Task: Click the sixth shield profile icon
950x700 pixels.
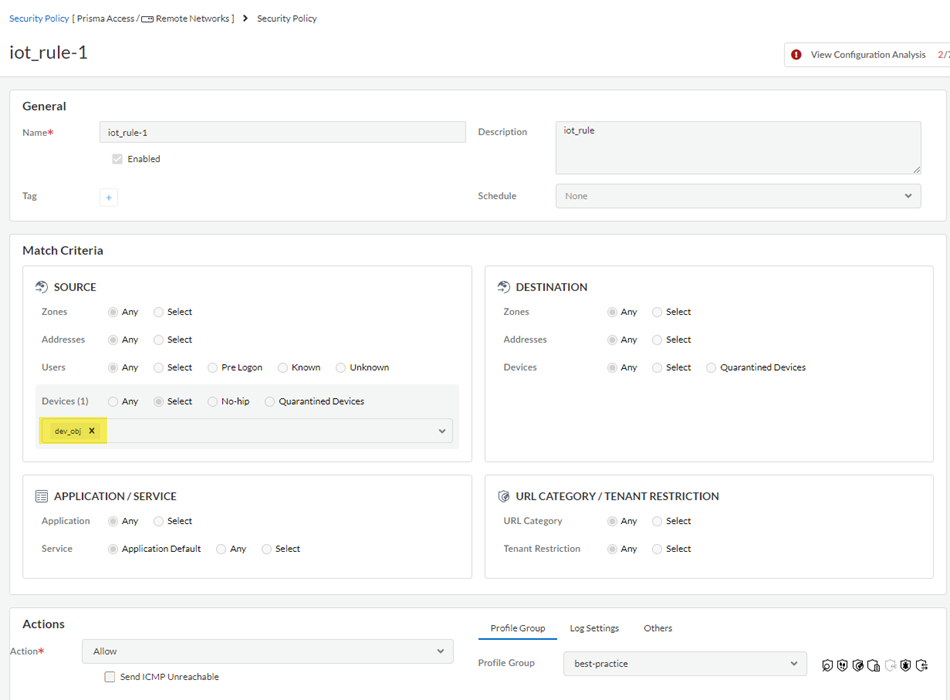Action: pos(906,665)
